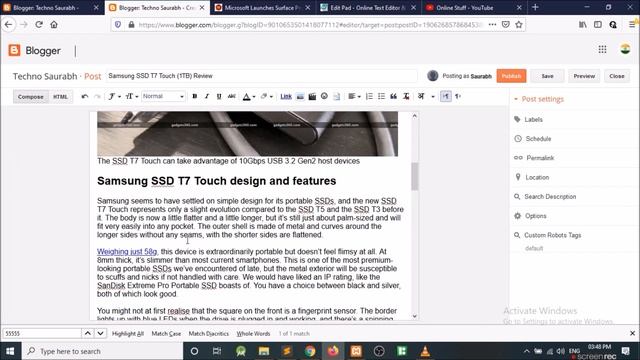Open the text background highlight color picker

[267, 97]
